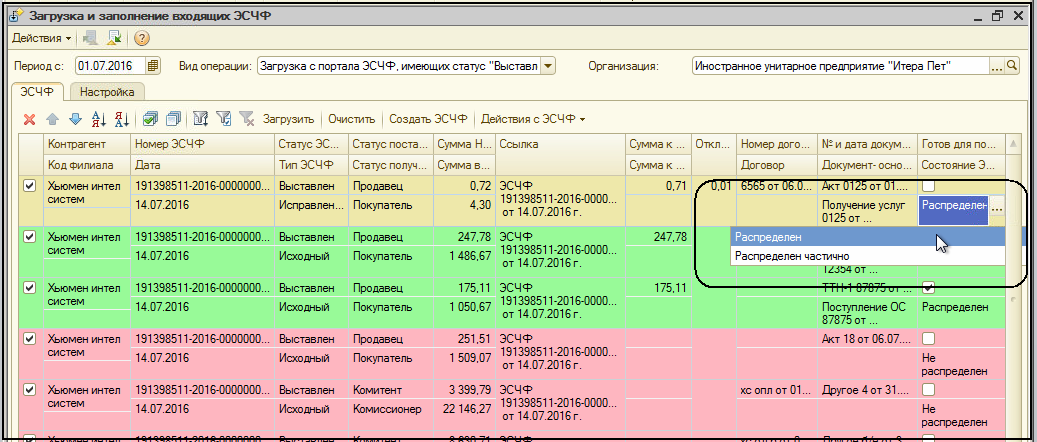Open the Действия с ЭСЧФ dropdown
Screen dimensions: 1037x442
click(x=533, y=119)
